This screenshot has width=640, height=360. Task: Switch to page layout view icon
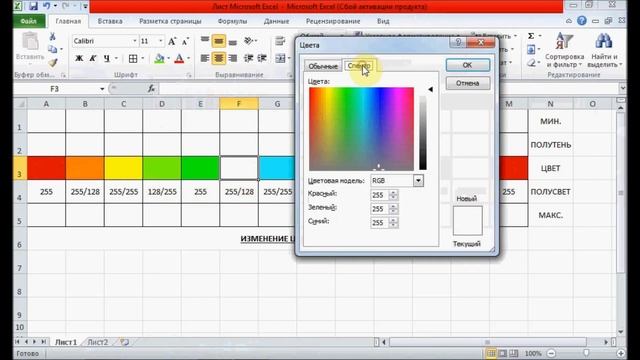[502, 353]
